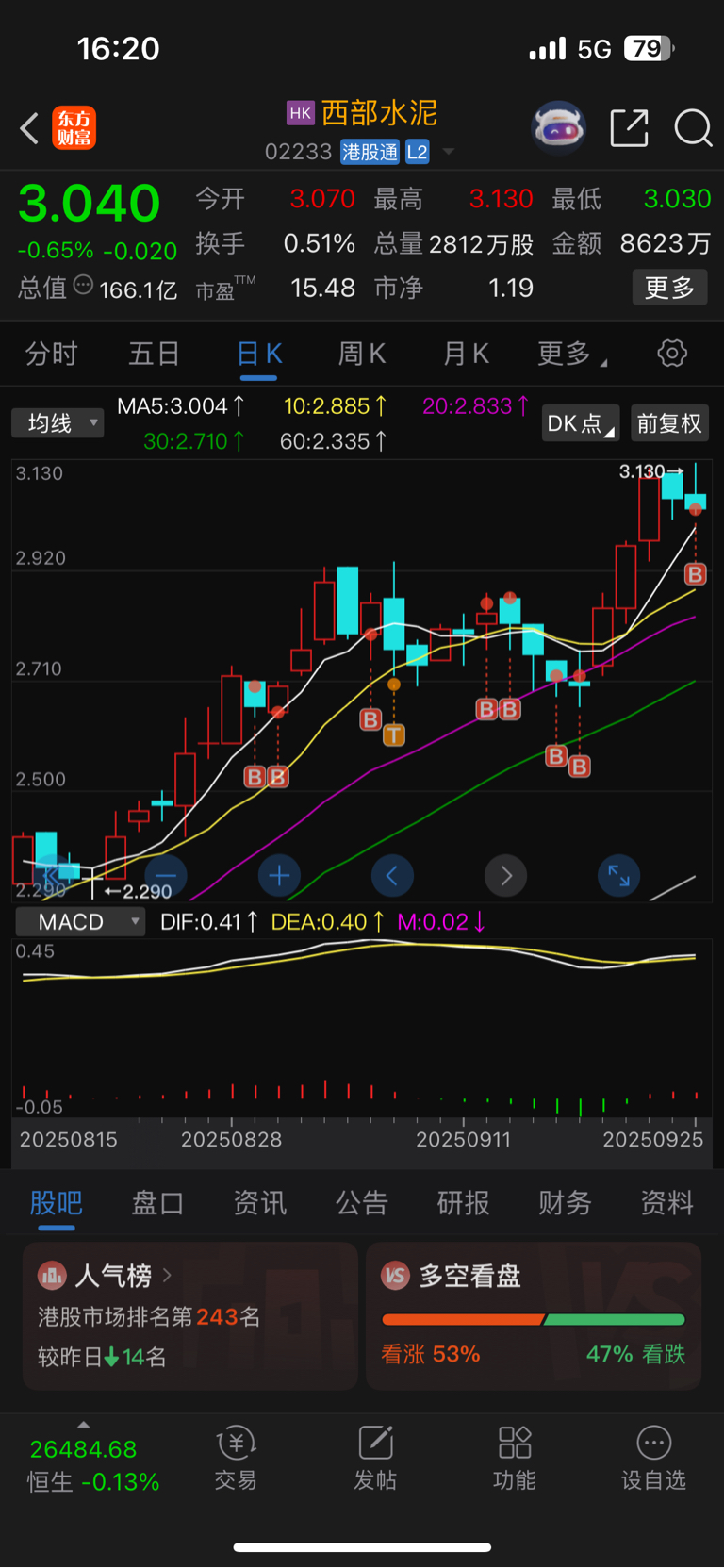The width and height of the screenshot is (724, 1568).
Task: Tap 60:2.335 moving average label
Action: [333, 441]
